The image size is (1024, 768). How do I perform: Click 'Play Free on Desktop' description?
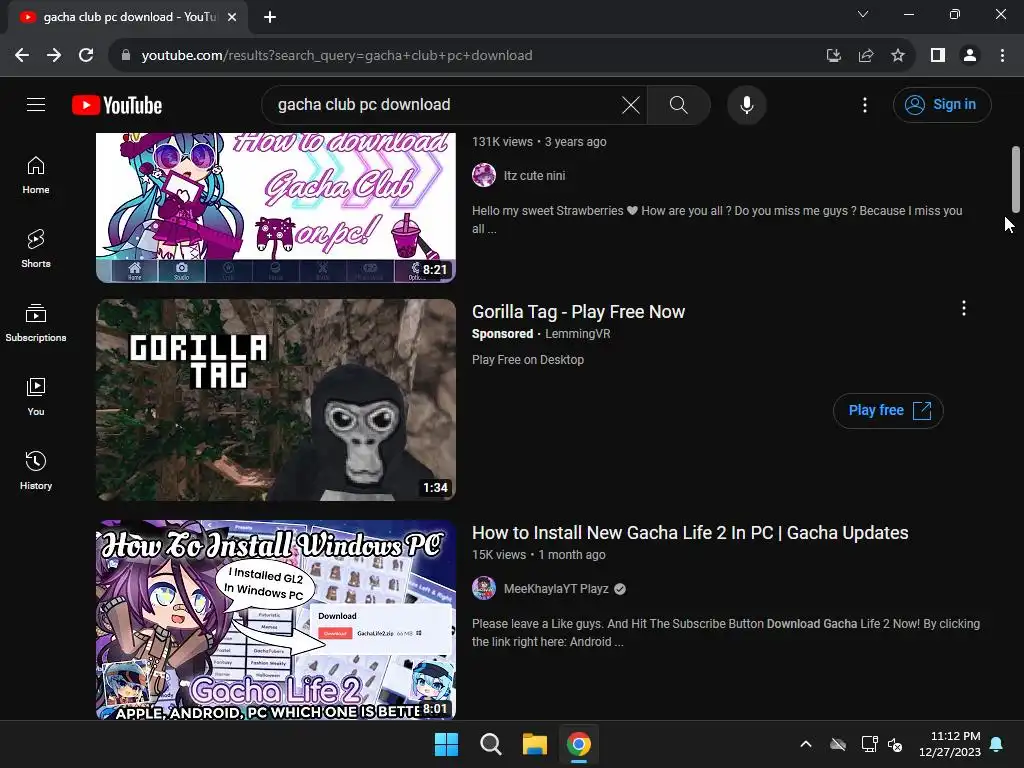point(528,360)
